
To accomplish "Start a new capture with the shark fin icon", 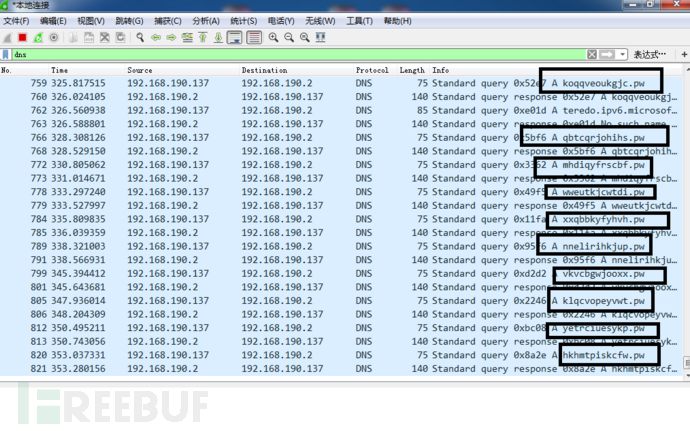I will click(x=7, y=38).
